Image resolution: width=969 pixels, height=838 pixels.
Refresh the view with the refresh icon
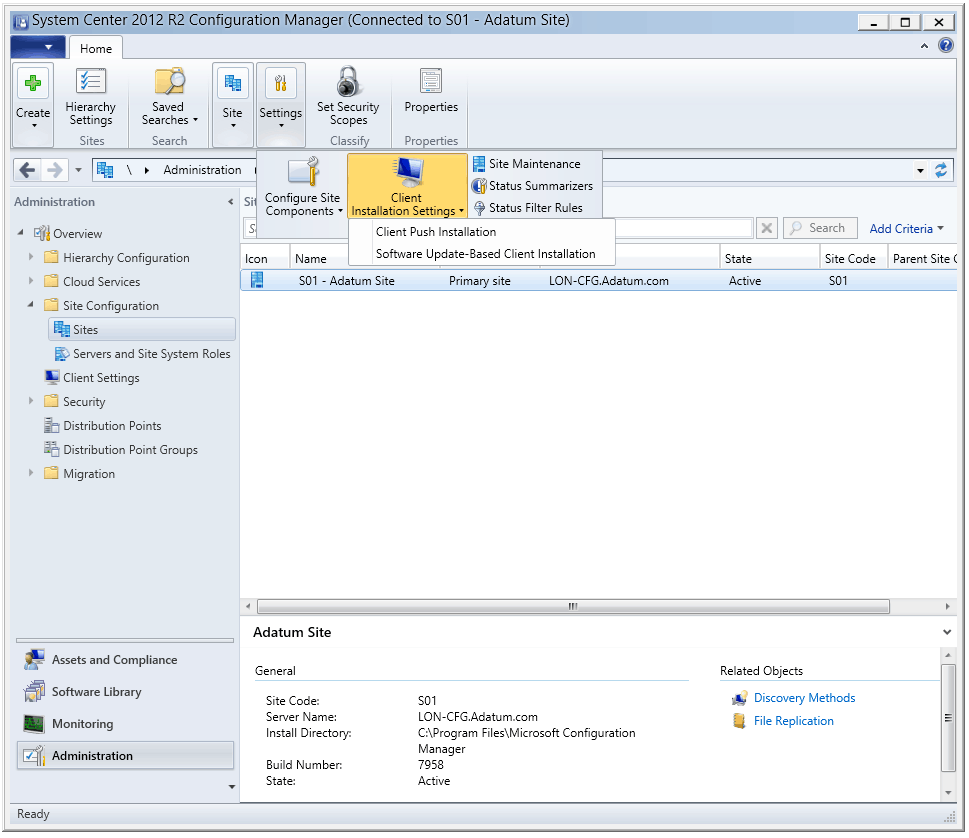pos(941,170)
